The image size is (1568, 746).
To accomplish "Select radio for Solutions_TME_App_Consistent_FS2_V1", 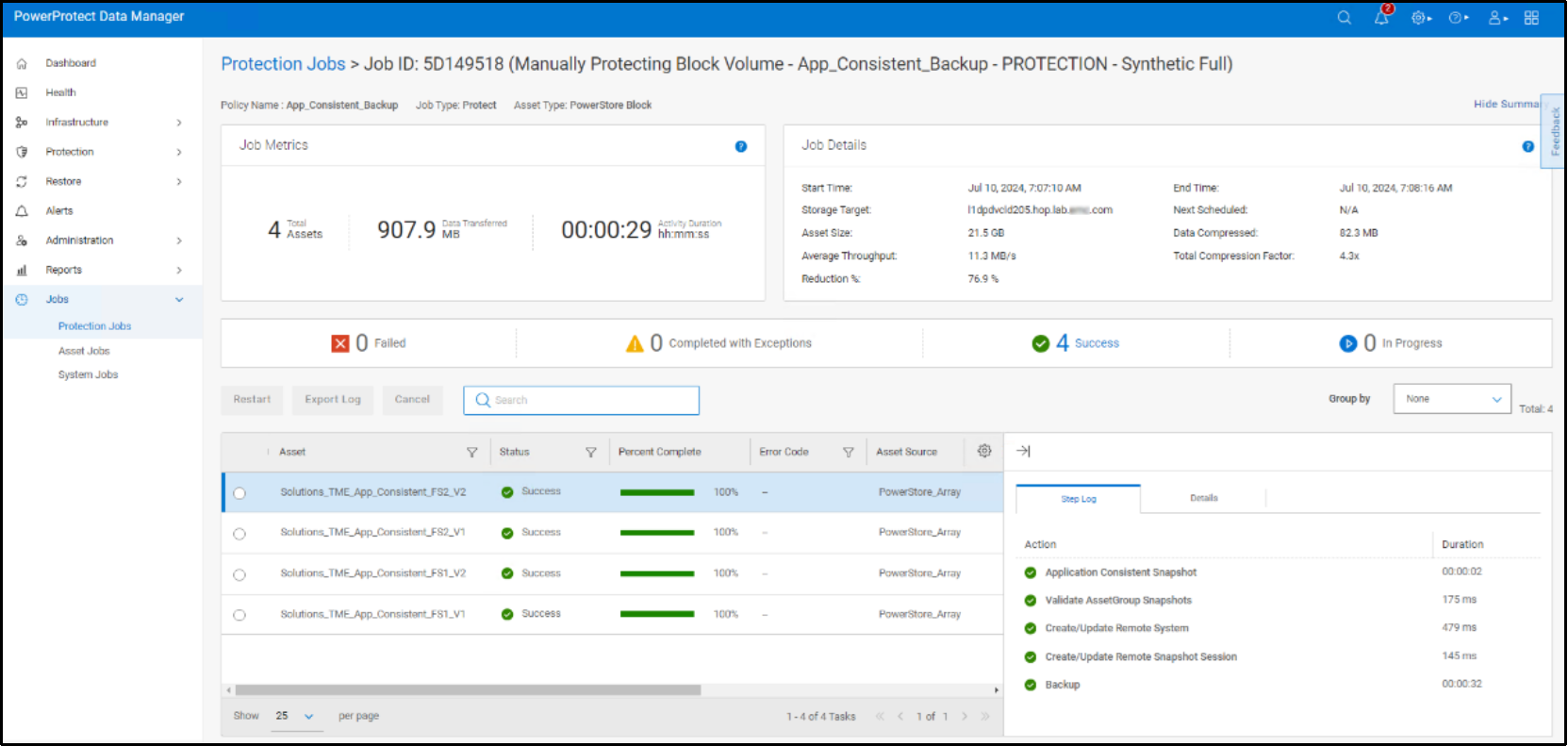I will (239, 534).
